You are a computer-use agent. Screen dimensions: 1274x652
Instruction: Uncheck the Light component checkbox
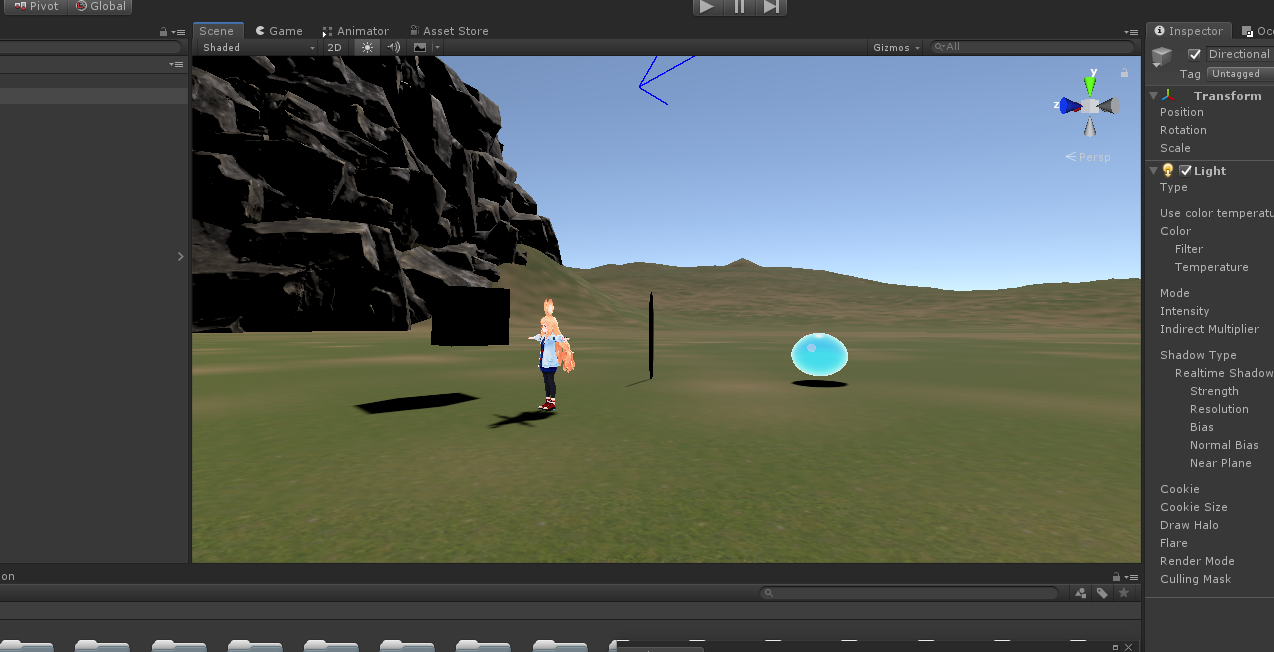(x=1186, y=171)
